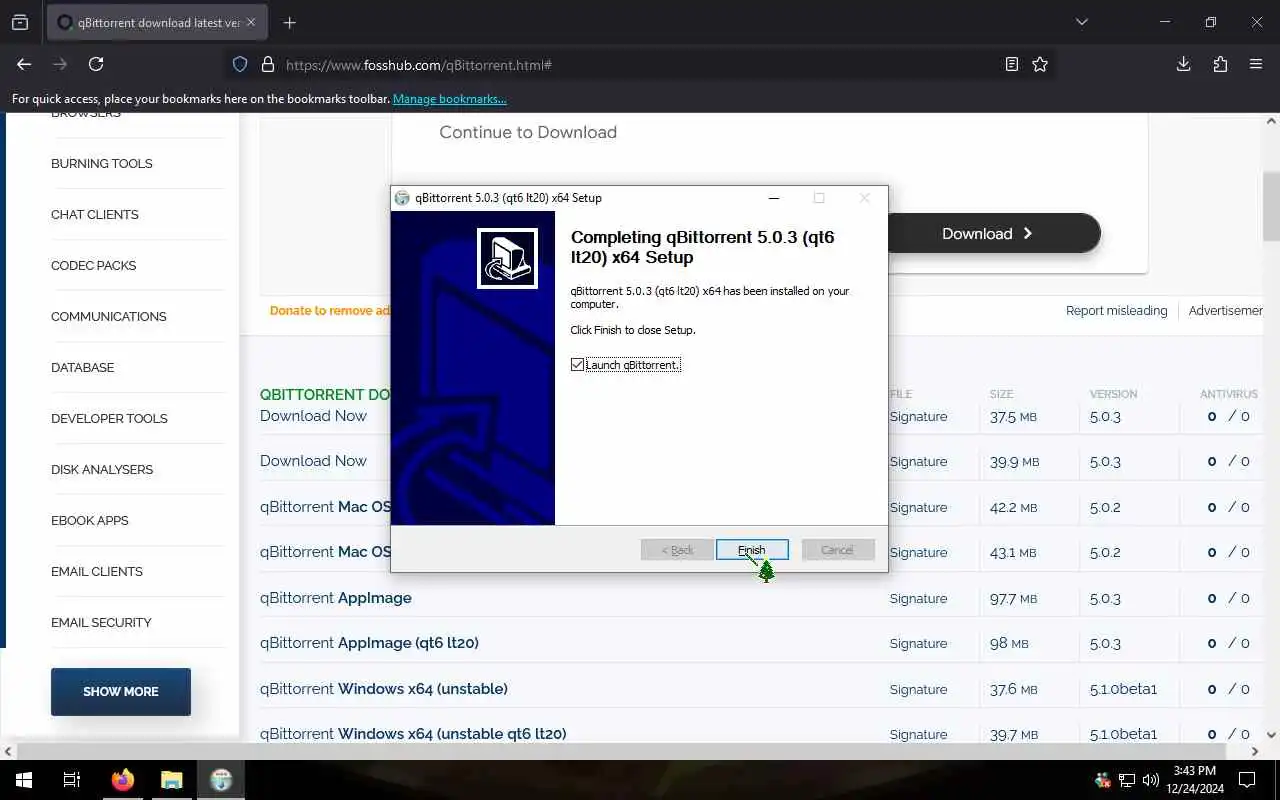This screenshot has width=1280, height=800.
Task: Click the 5.0.2 version in the 43.1 MB row
Action: pos(1105,552)
